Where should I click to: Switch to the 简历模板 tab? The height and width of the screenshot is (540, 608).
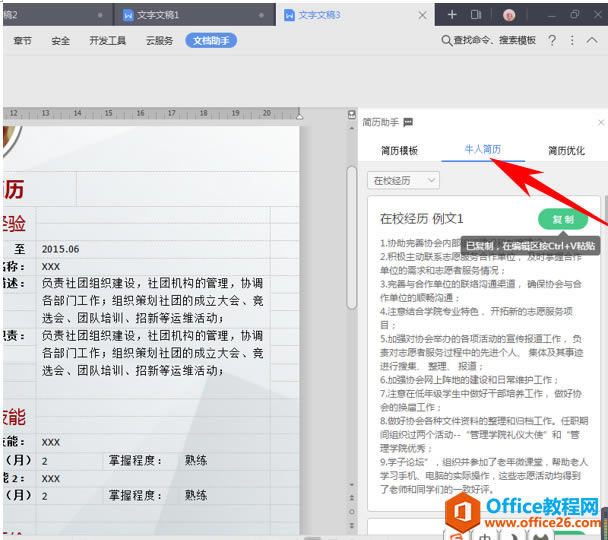click(399, 150)
